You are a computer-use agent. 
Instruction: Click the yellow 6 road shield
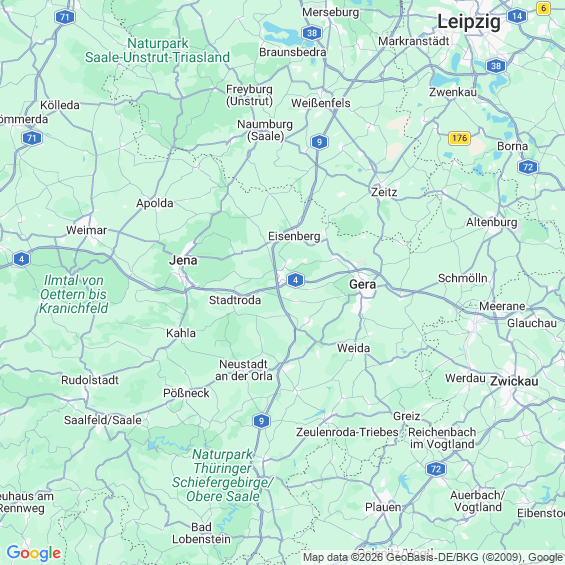[543, 8]
